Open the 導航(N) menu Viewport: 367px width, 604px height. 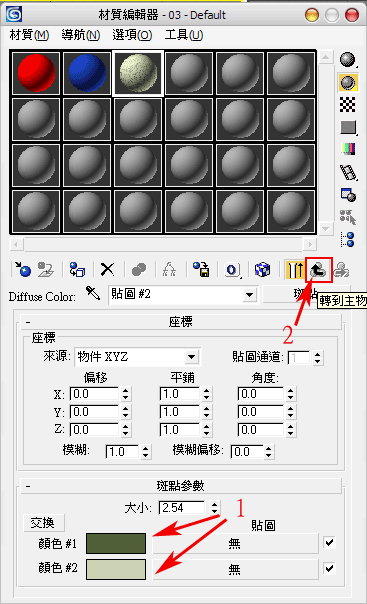[81, 35]
